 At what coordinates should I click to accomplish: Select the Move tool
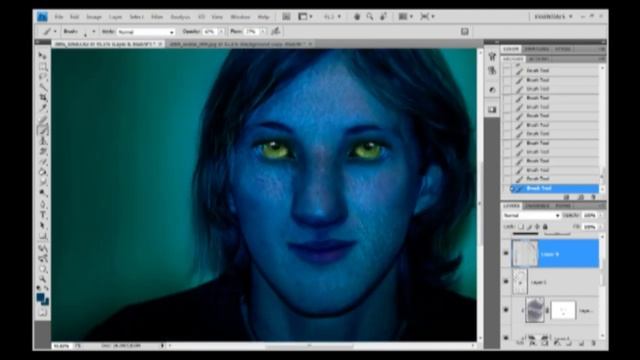click(x=42, y=55)
